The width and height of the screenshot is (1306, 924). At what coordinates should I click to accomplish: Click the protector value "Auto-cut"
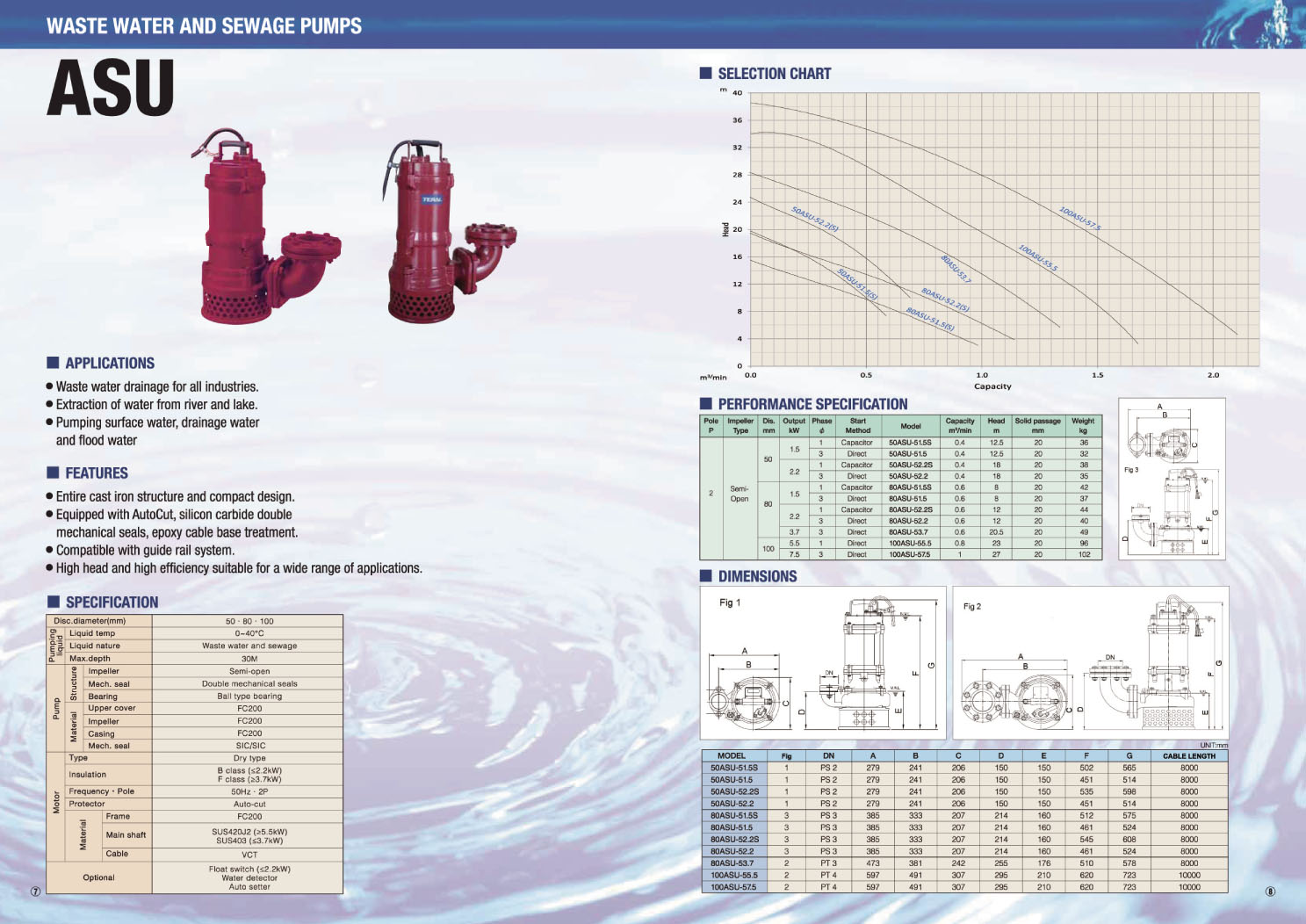click(x=249, y=804)
